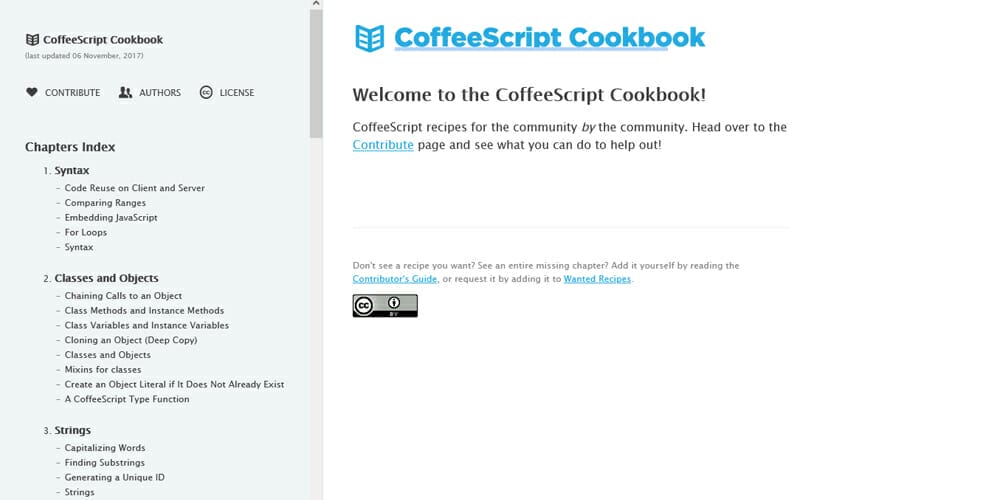The width and height of the screenshot is (1000, 500).
Task: Open the Capitalizing Words recipe
Action: point(105,448)
